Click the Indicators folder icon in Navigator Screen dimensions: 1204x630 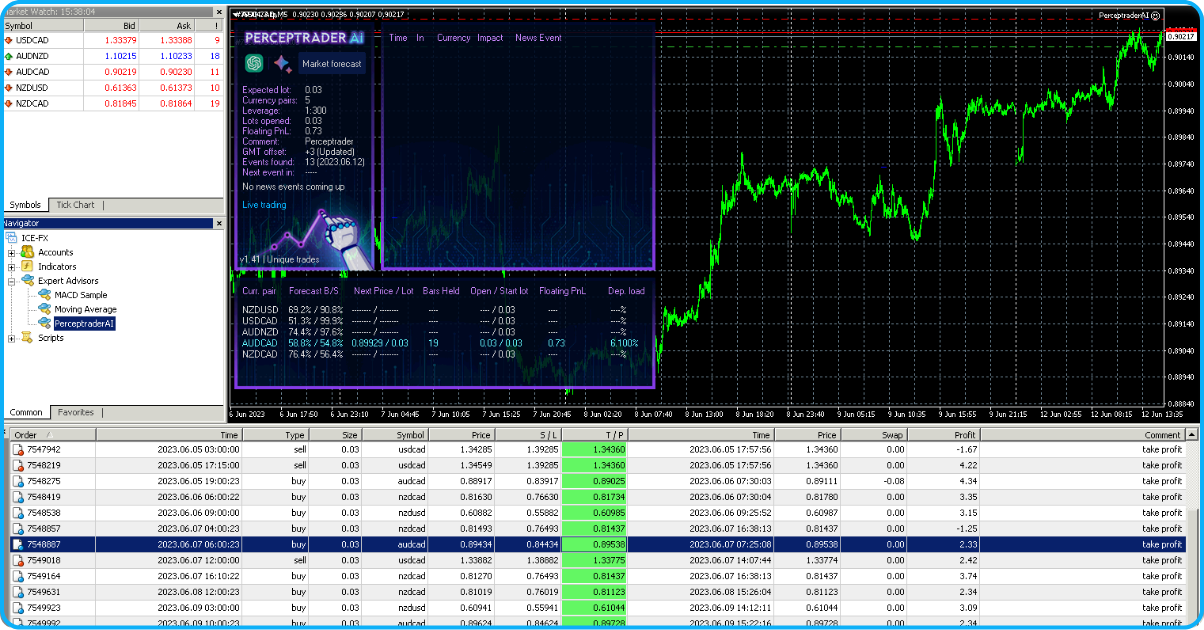28,266
